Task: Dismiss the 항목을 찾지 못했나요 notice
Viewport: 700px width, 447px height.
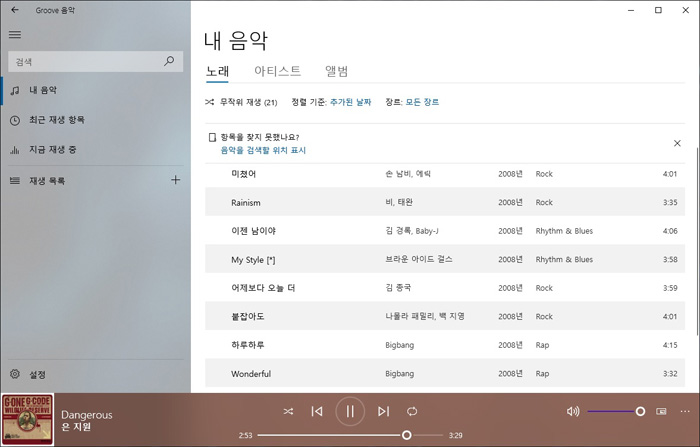Action: coord(677,143)
